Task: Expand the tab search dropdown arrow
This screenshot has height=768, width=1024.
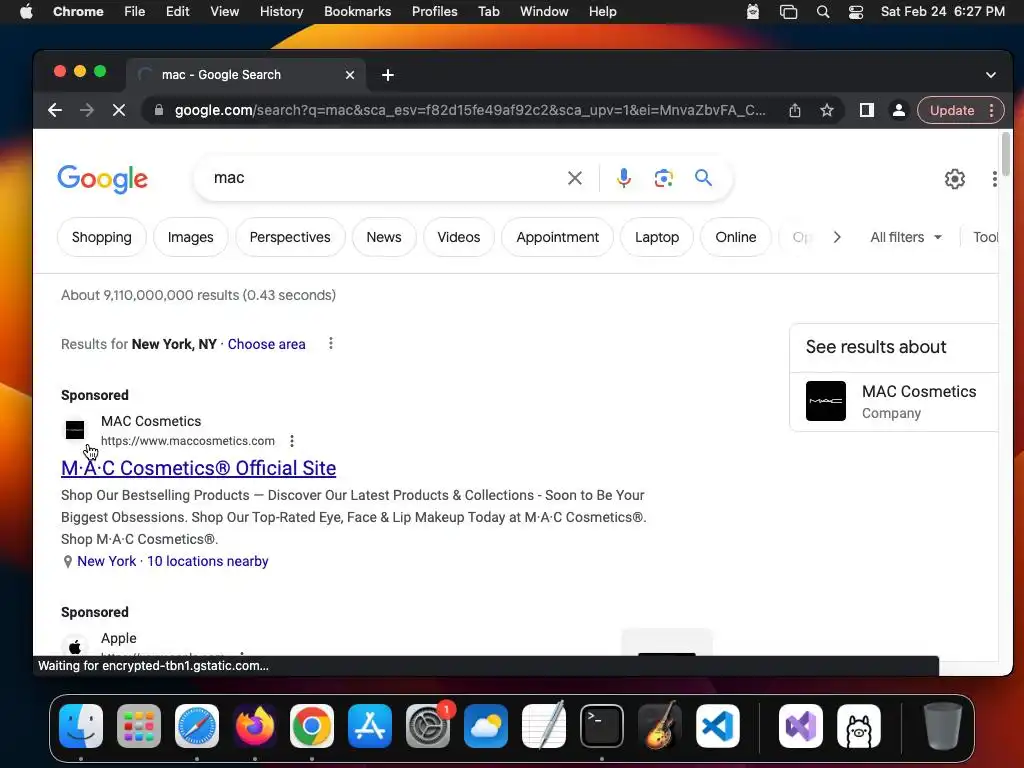Action: click(x=991, y=75)
